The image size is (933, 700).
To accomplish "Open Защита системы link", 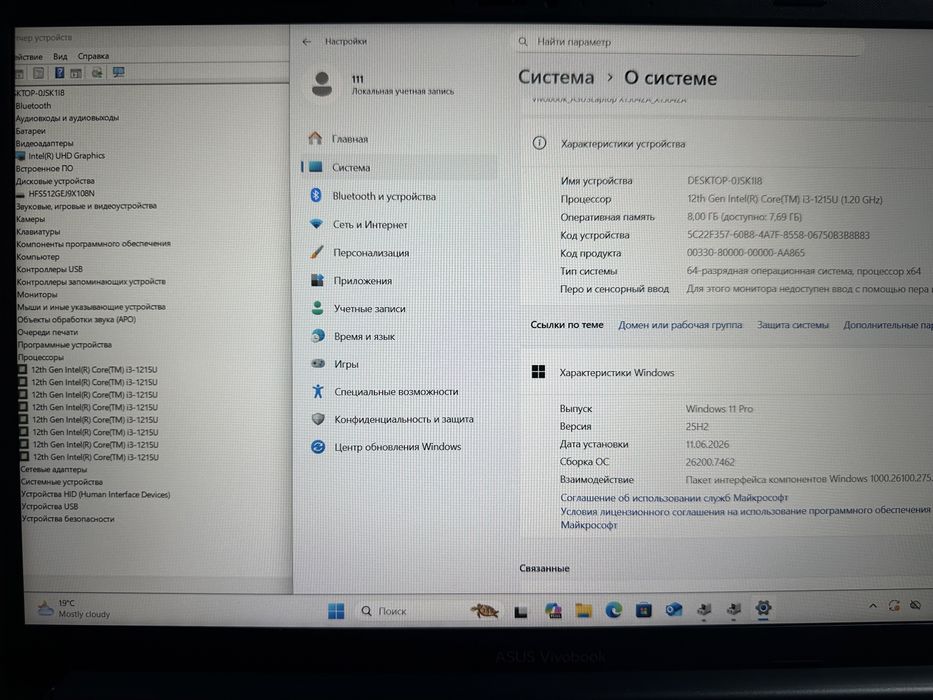I will click(x=793, y=325).
